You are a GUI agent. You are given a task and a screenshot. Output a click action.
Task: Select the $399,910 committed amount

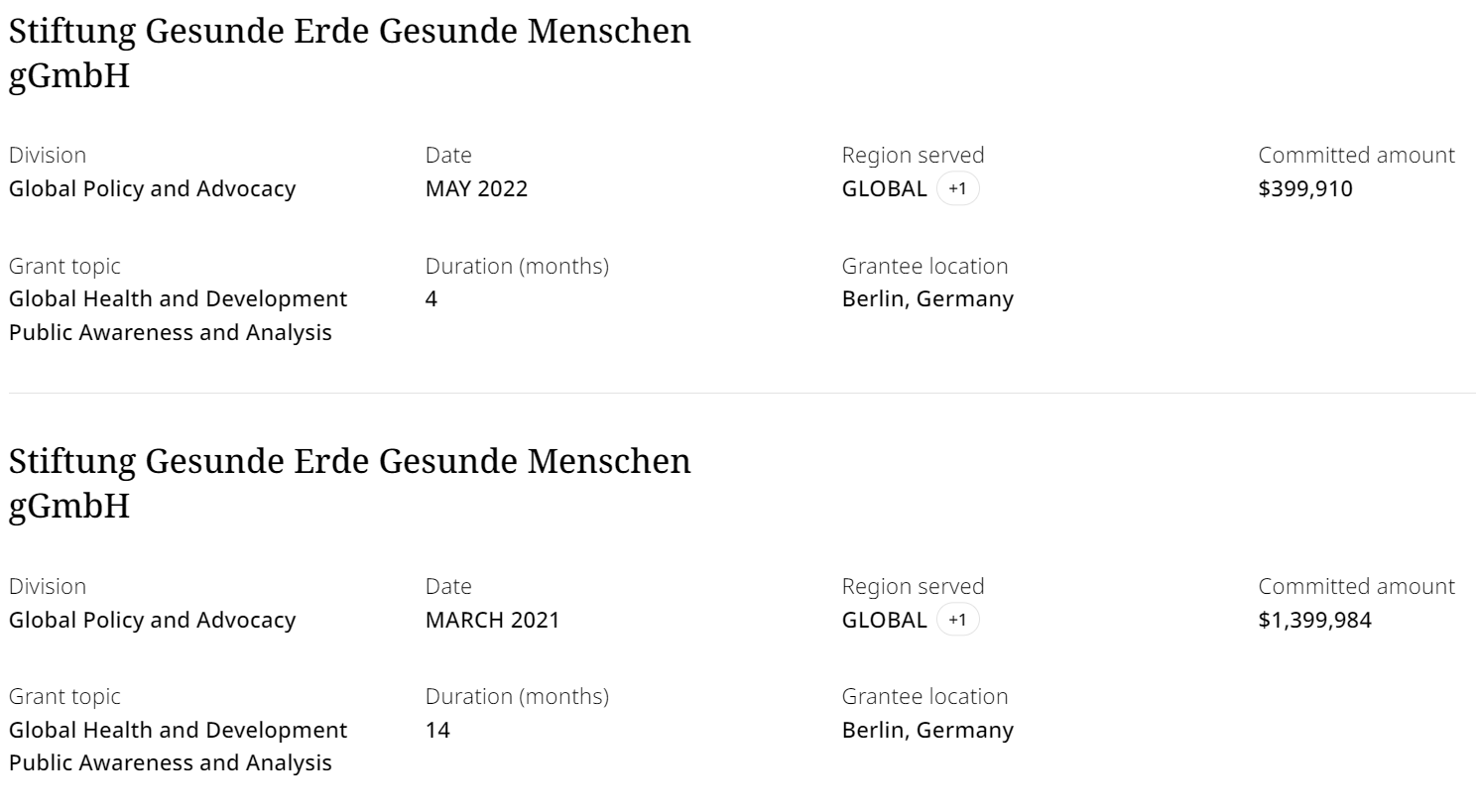tap(1304, 188)
